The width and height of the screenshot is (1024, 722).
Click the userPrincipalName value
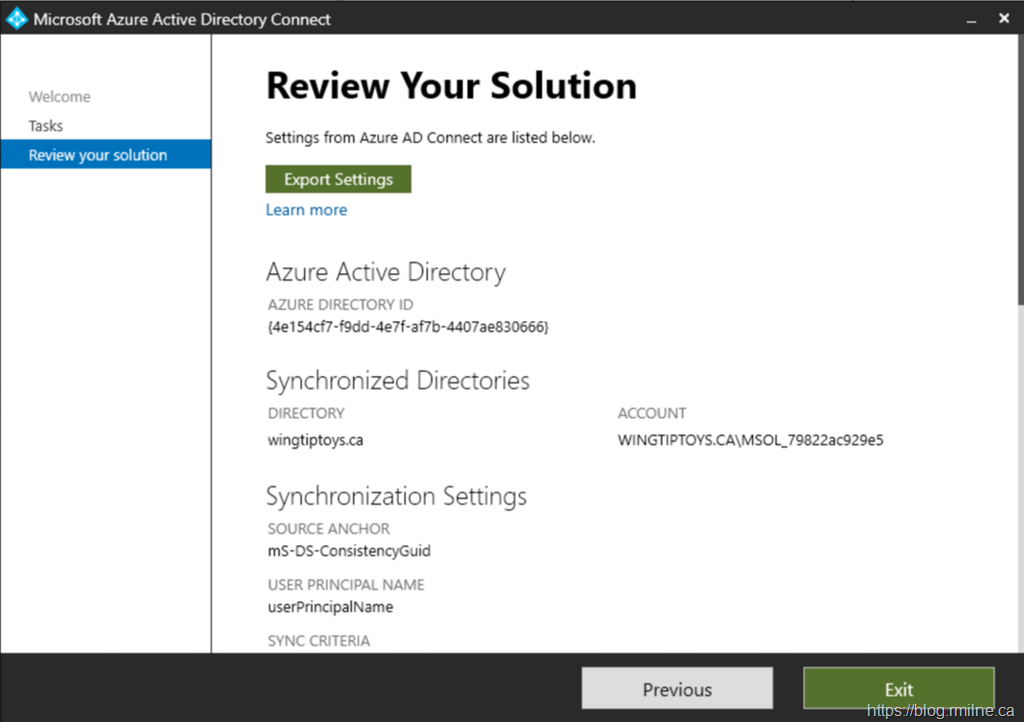pos(330,607)
